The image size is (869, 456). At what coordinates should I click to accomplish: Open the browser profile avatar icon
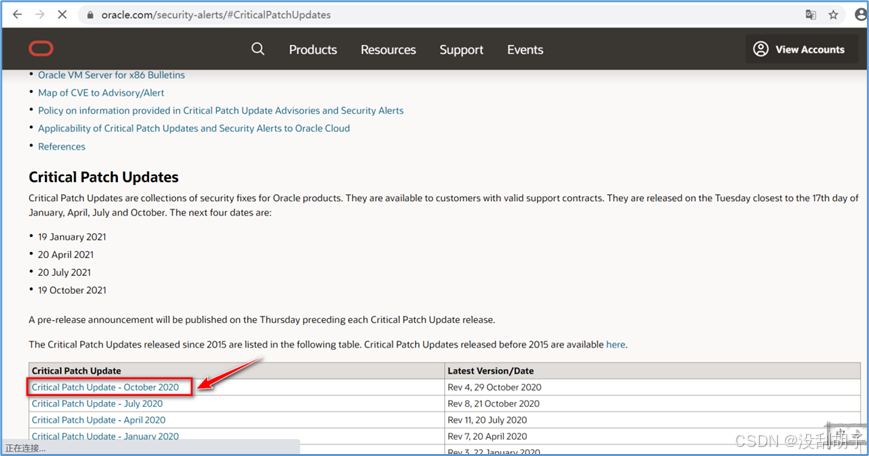[x=861, y=15]
